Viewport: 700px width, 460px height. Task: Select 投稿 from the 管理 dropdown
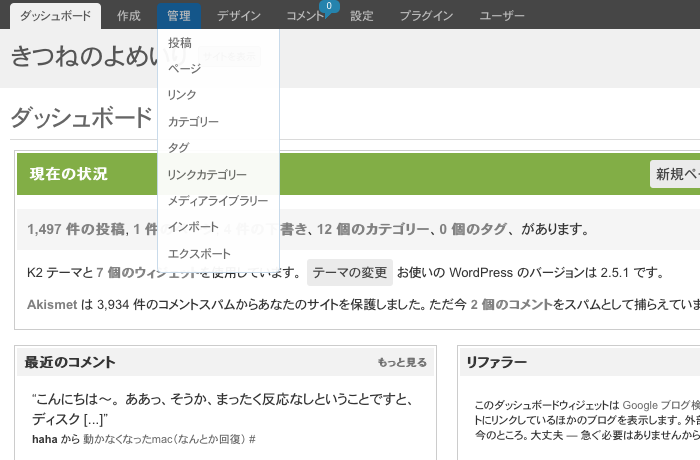pos(180,43)
